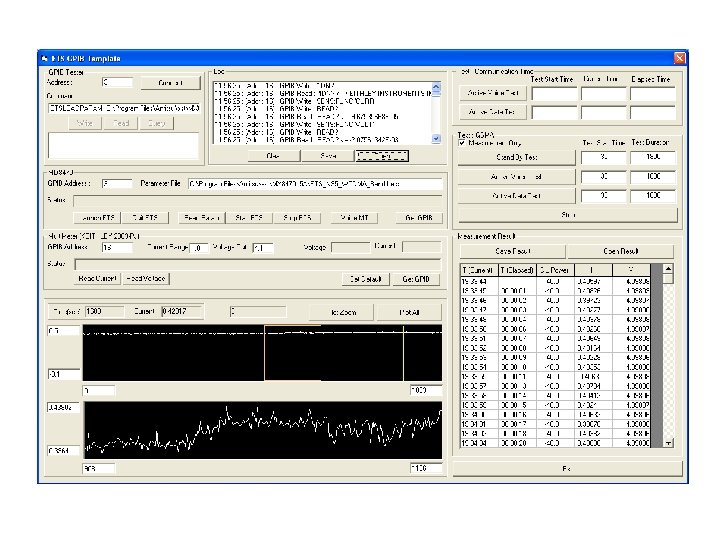
Task: Click the Save button below the log
Action: pyautogui.click(x=327, y=155)
